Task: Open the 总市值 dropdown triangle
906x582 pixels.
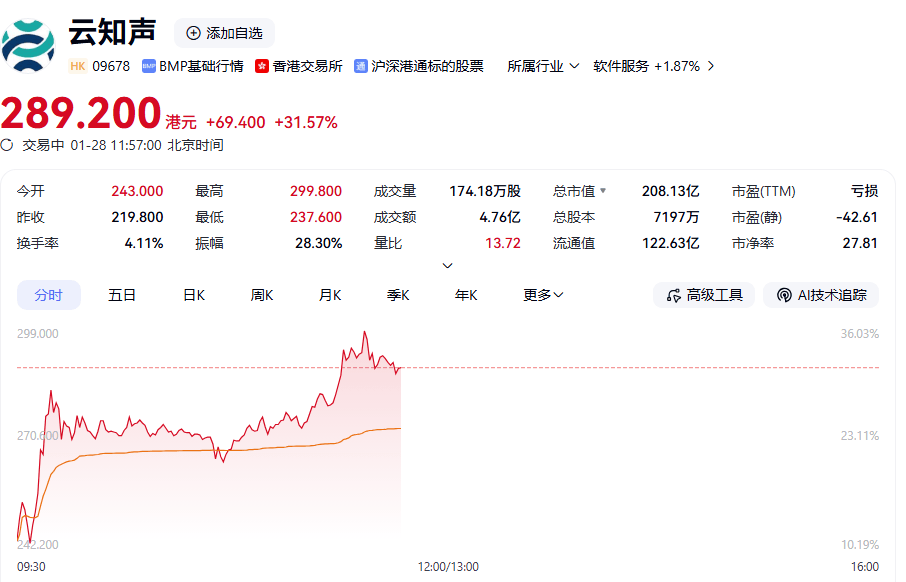Action: point(603,190)
